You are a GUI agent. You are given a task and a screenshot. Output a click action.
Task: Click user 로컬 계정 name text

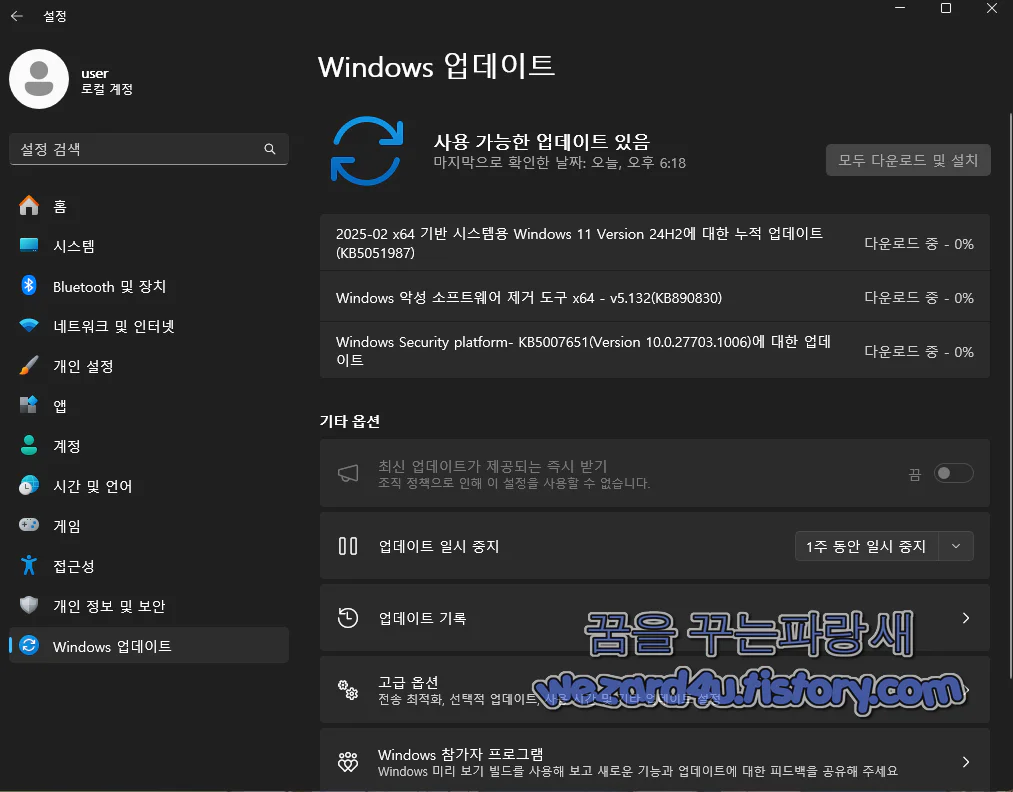pyautogui.click(x=107, y=81)
